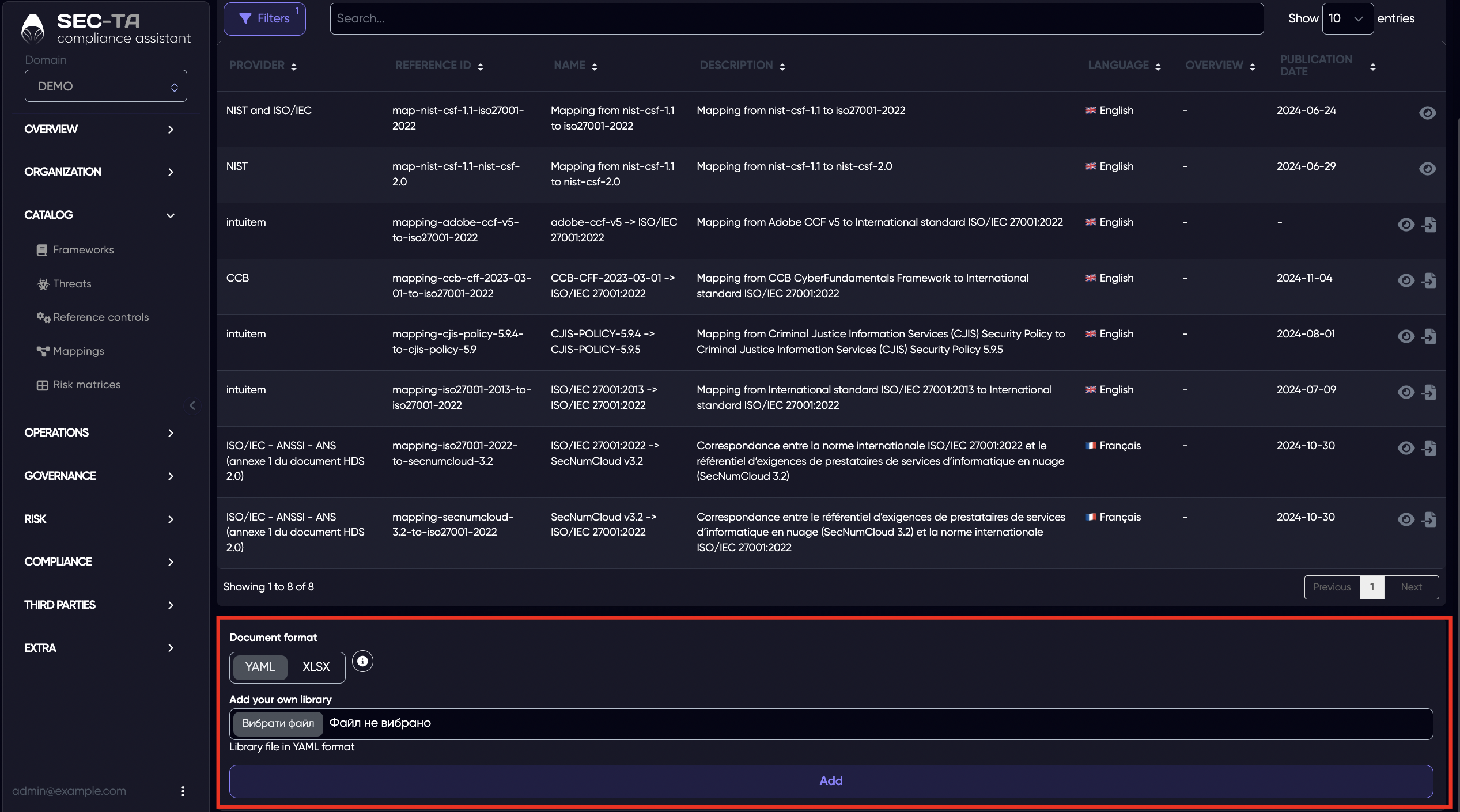
Task: Click the admin@example.com account label
Action: pyautogui.click(x=69, y=791)
